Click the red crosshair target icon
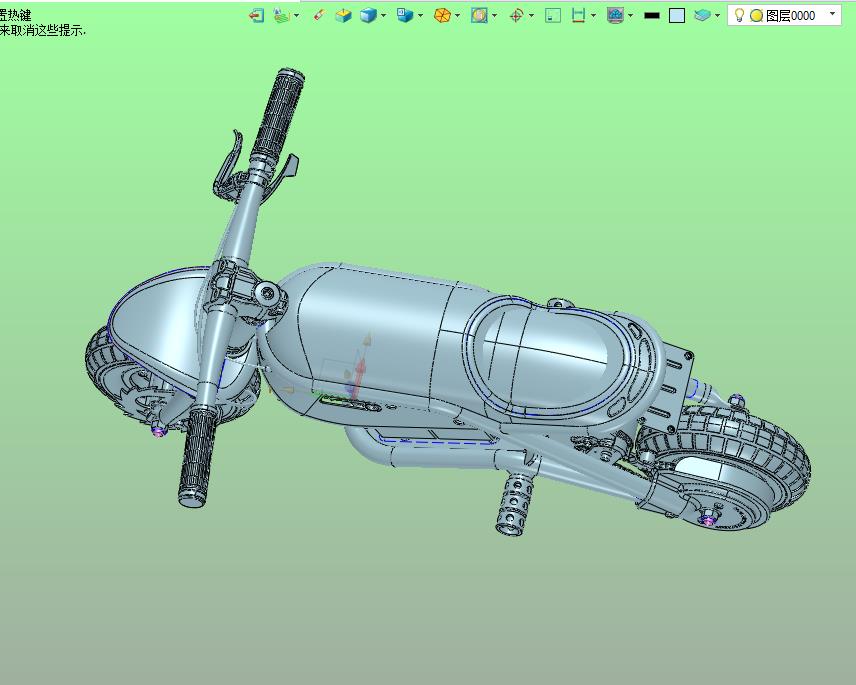Screen dimensions: 856x685 516,15
